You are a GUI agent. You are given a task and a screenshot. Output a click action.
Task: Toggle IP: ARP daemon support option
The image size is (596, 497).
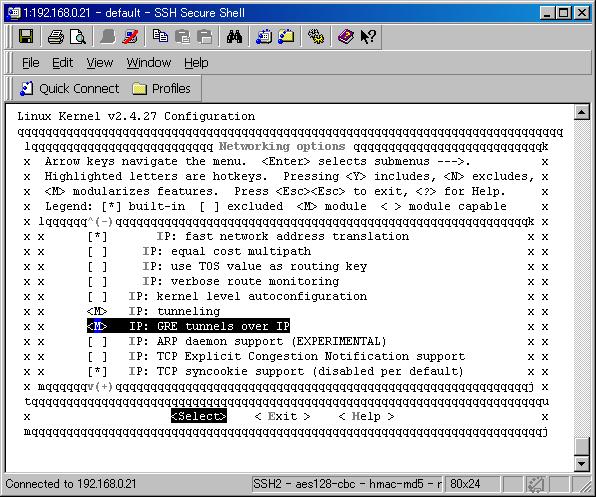[237, 342]
